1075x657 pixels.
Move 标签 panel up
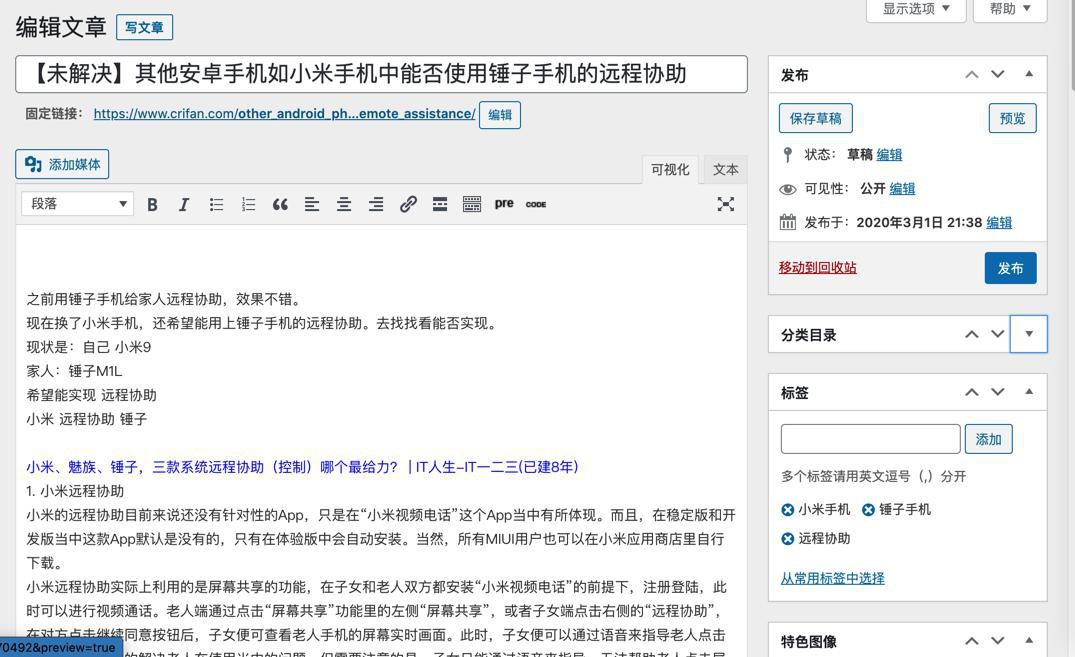pos(971,392)
